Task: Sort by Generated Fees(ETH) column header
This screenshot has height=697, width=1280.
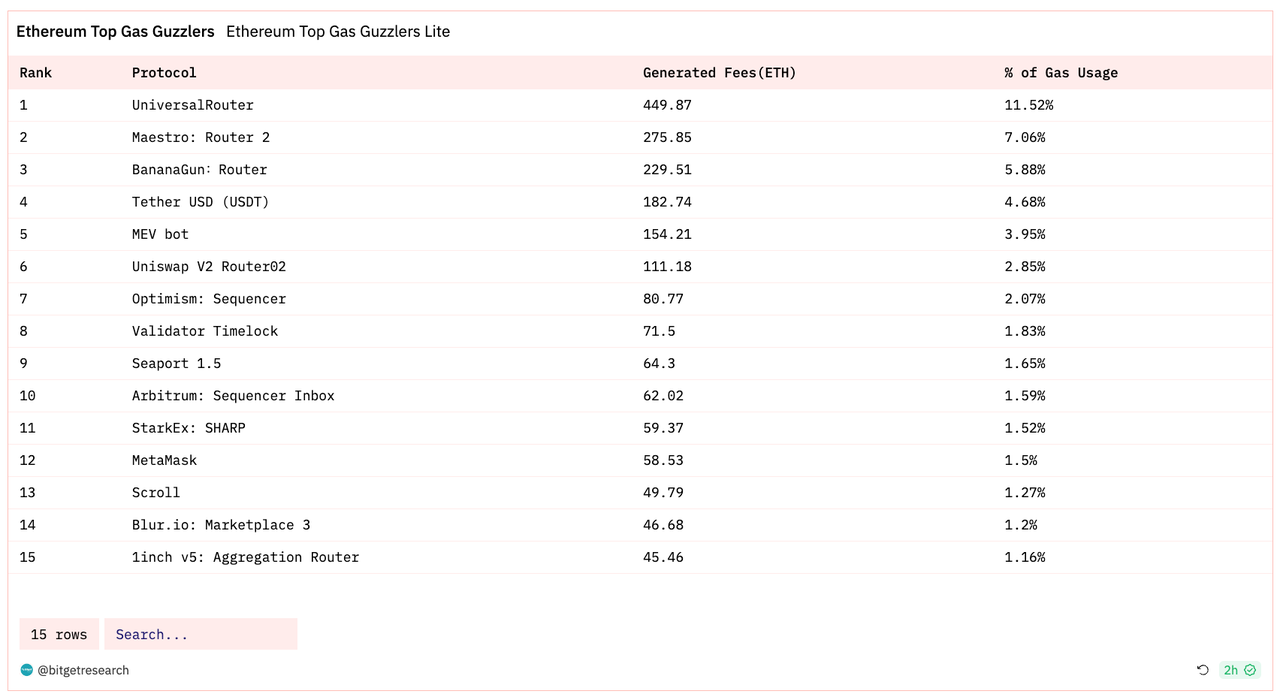Action: tap(719, 73)
